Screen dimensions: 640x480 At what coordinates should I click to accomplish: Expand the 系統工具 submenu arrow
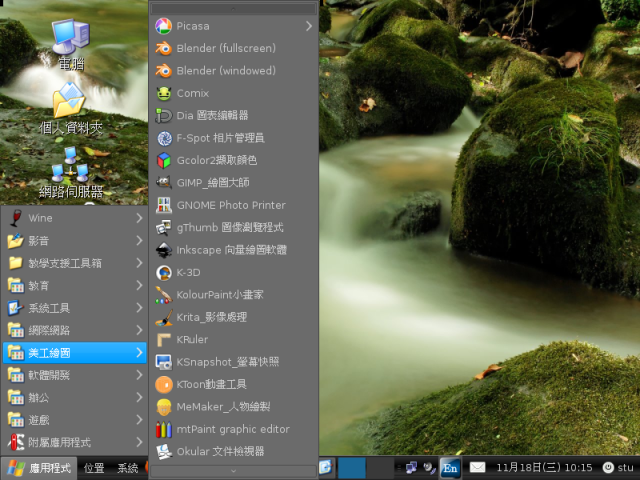tap(139, 308)
